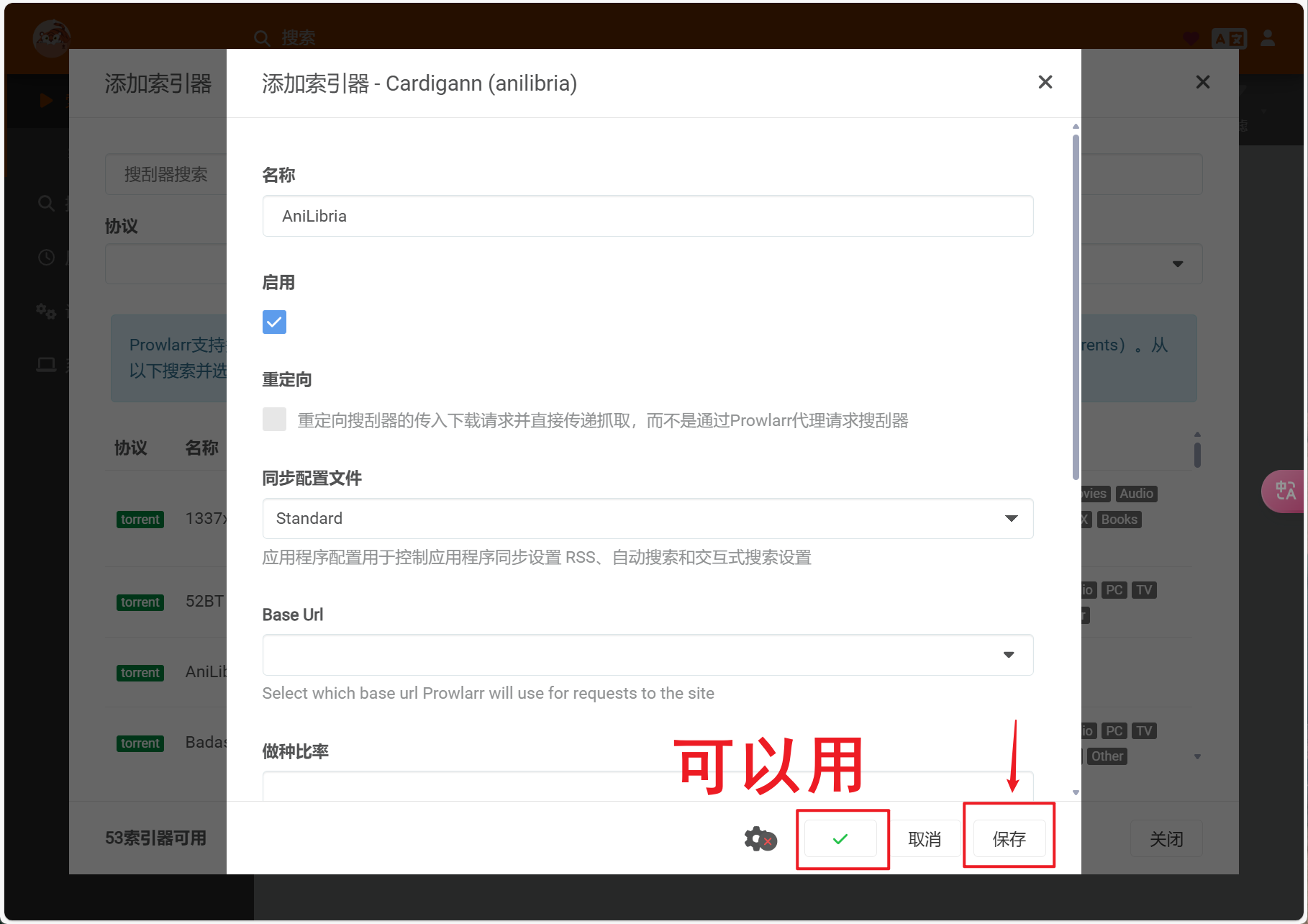Click the torrent tag on 1337x row
This screenshot has height=924, width=1308.
point(140,520)
